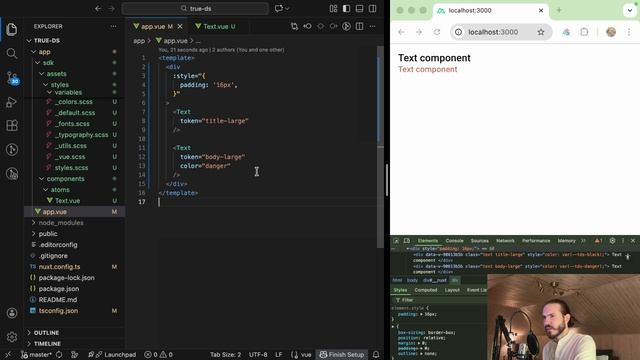The width and height of the screenshot is (640, 360).
Task: Click errors and warnings count in status bar
Action: coord(158,355)
